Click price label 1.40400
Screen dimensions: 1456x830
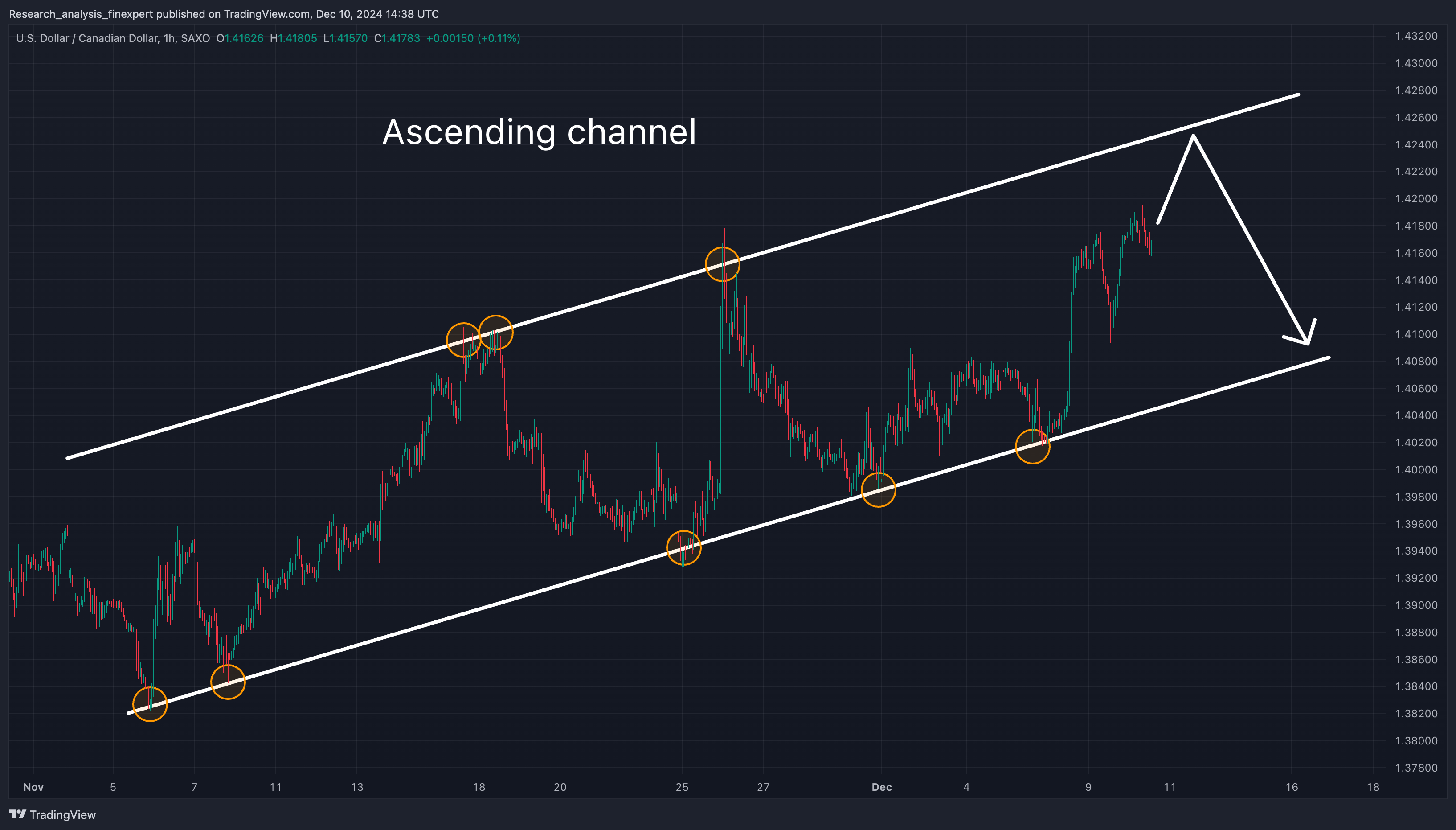1416,415
